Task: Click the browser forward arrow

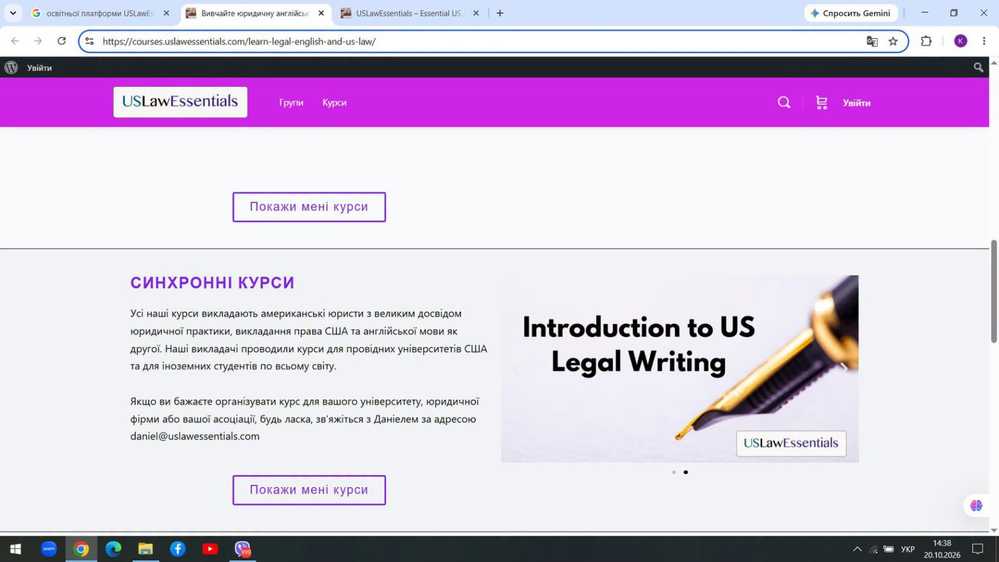Action: 38,41
